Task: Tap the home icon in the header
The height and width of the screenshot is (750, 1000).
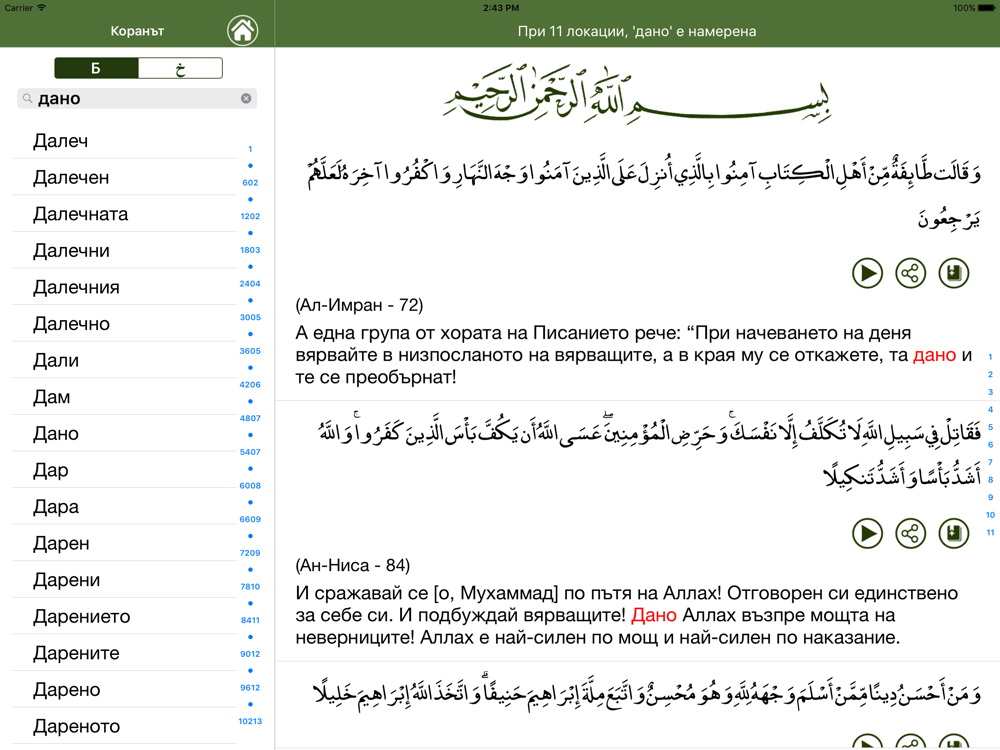Action: 242,30
